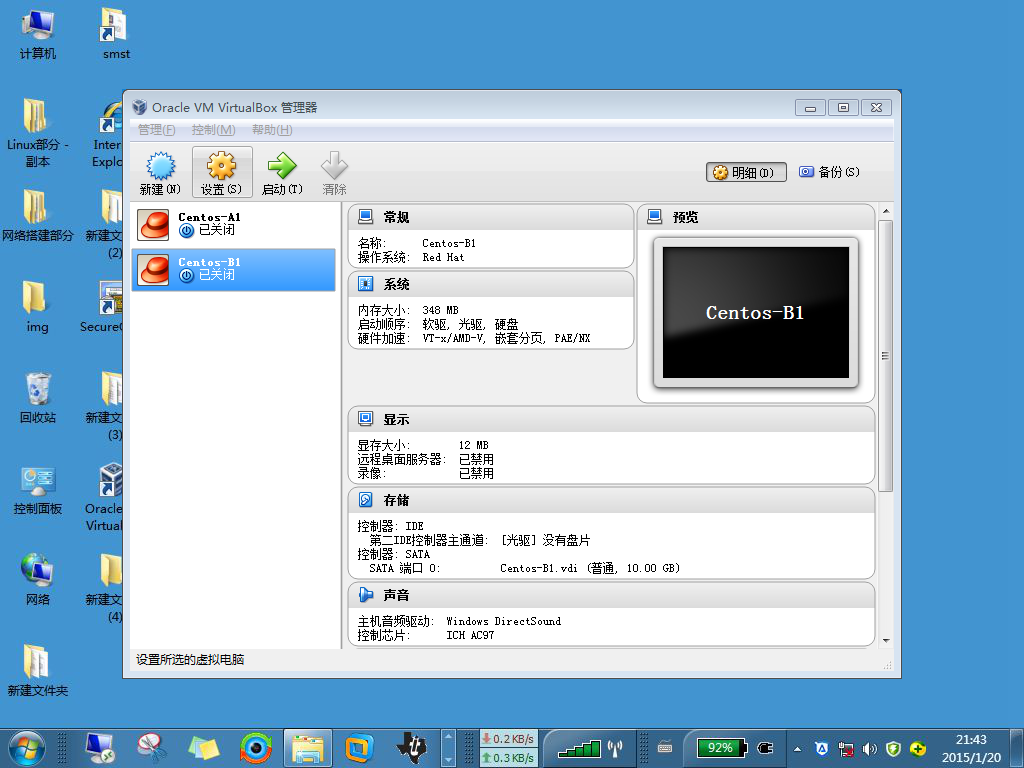1024x768 pixels.
Task: Click the 92% battery indicator
Action: (720, 748)
